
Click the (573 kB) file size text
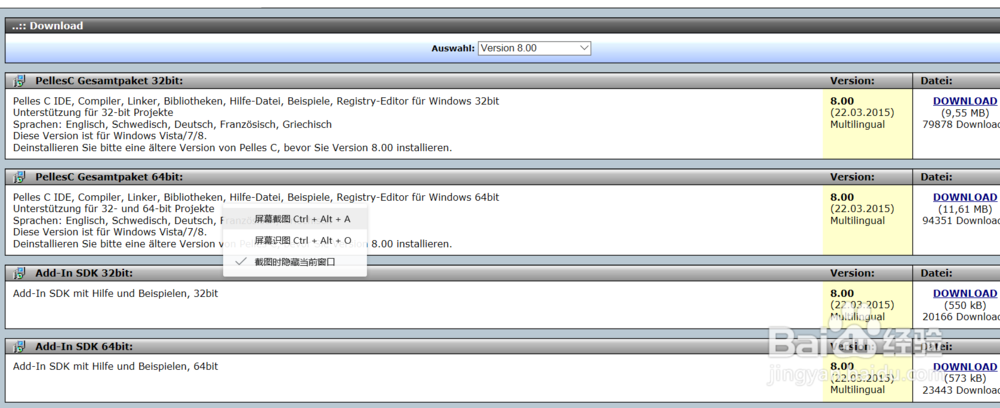point(964,379)
